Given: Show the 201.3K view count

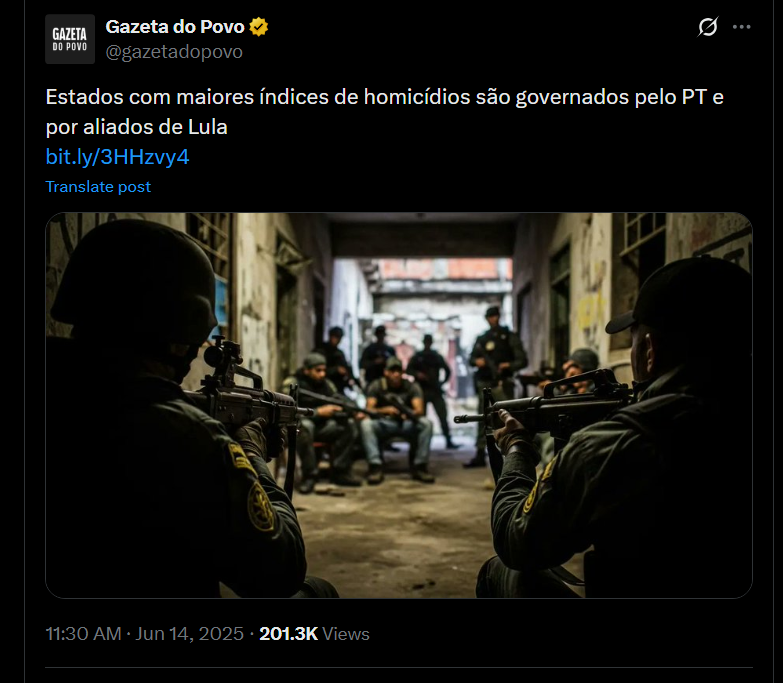Looking at the screenshot, I should pyautogui.click(x=289, y=634).
